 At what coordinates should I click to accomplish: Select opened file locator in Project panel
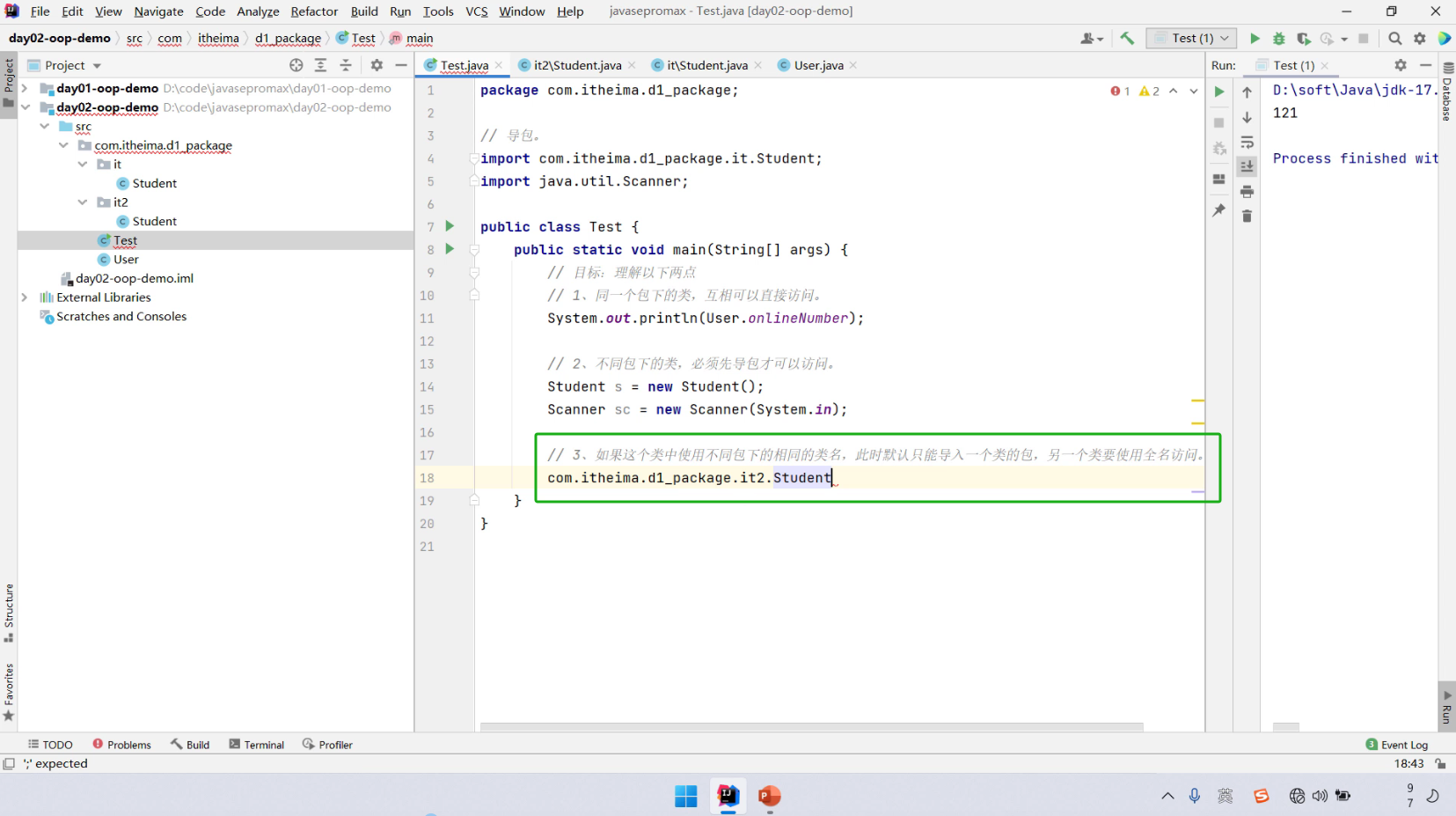pos(296,65)
